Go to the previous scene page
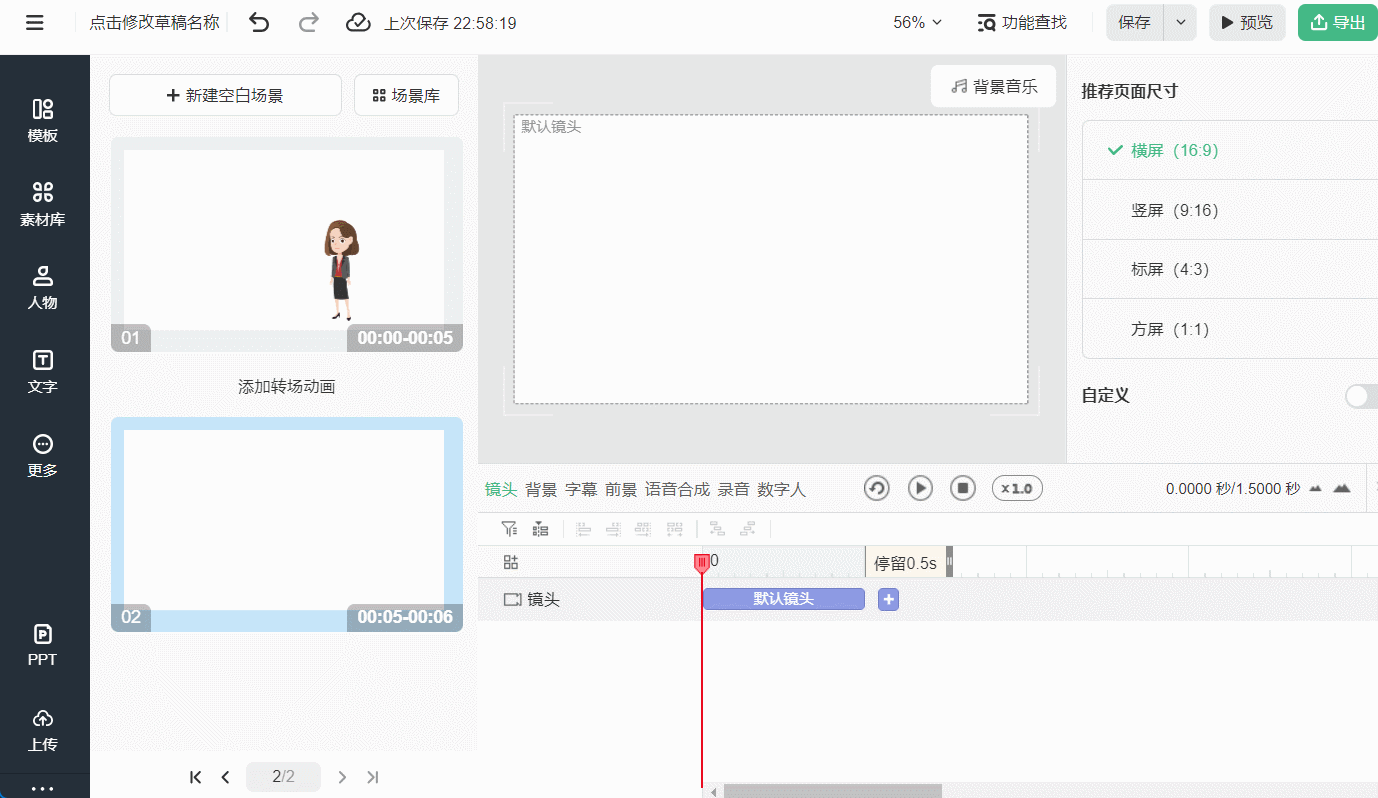Screen dimensions: 1378x798 click(226, 777)
